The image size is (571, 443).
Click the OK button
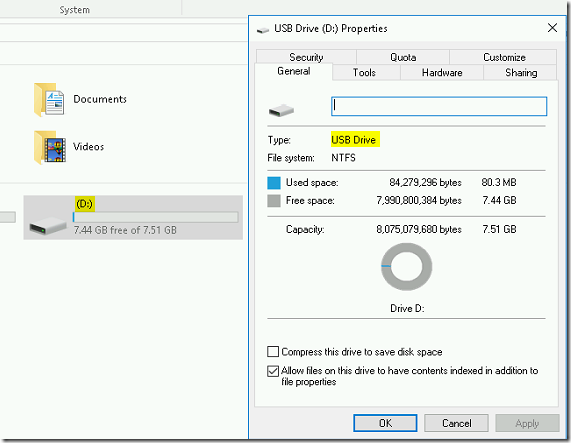[385, 423]
